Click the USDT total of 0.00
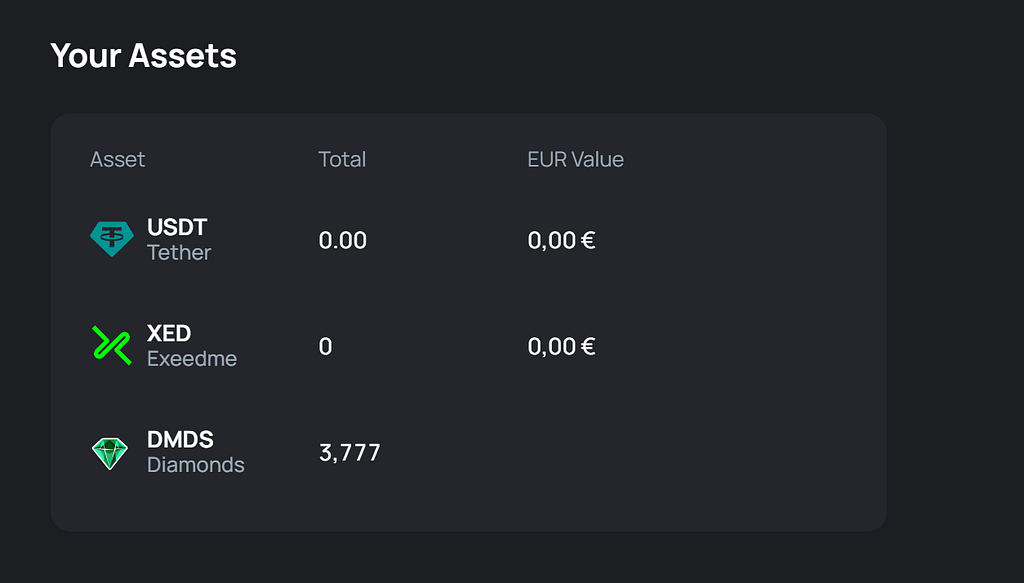Viewport: 1024px width, 583px height. click(343, 240)
